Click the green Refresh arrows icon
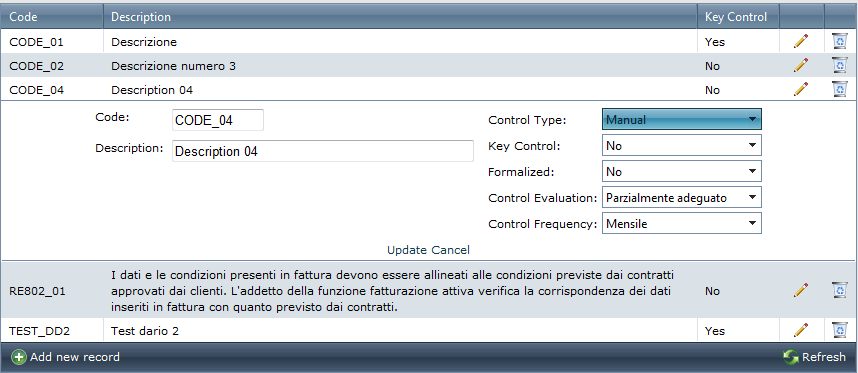The height and width of the screenshot is (373, 858). (791, 357)
